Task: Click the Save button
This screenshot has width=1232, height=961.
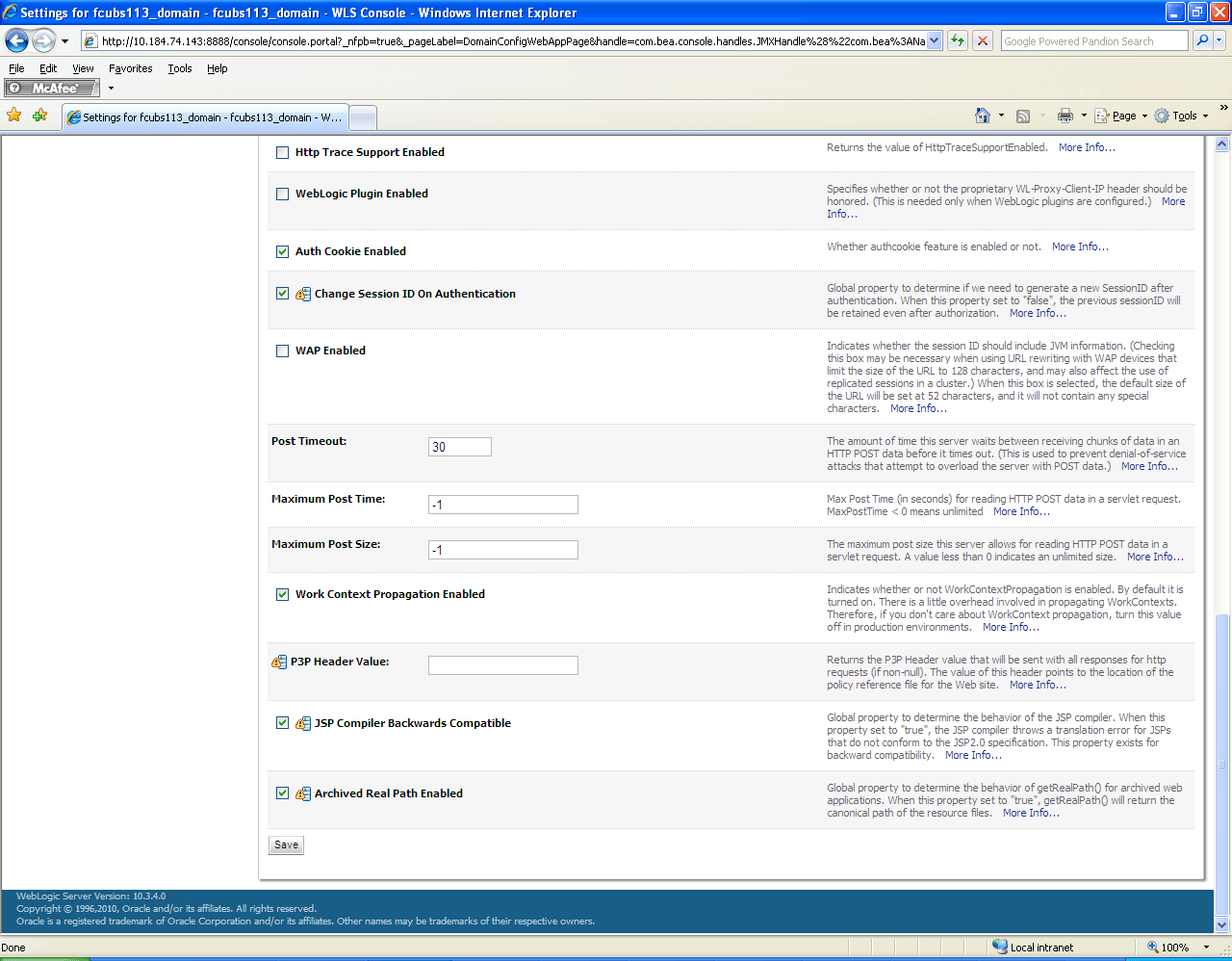Action: 286,845
